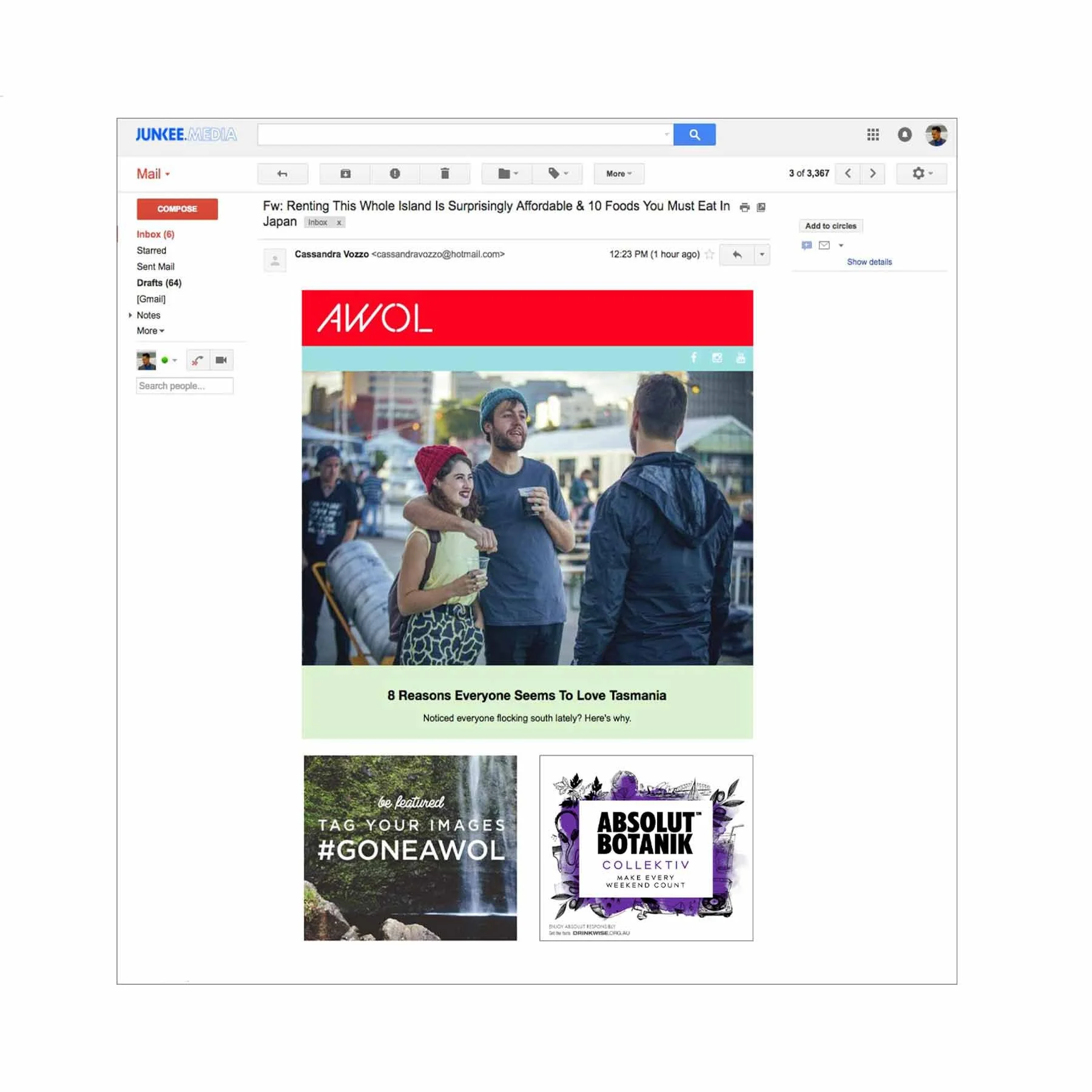Click the chat profile thumbnail
The height and width of the screenshot is (1092, 1092).
[x=146, y=360]
